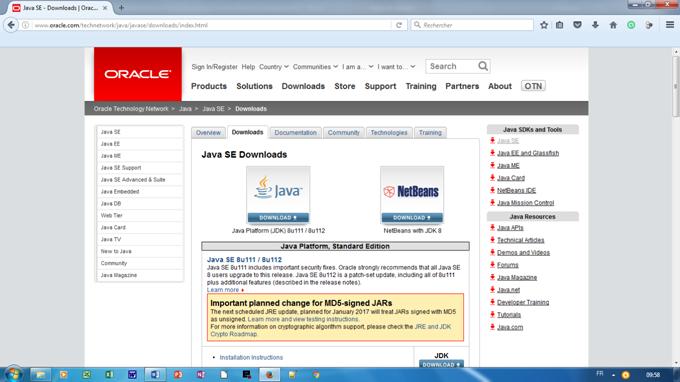Screen dimensions: 680x382
Task: Click Sign In/Register link
Action: 214,67
